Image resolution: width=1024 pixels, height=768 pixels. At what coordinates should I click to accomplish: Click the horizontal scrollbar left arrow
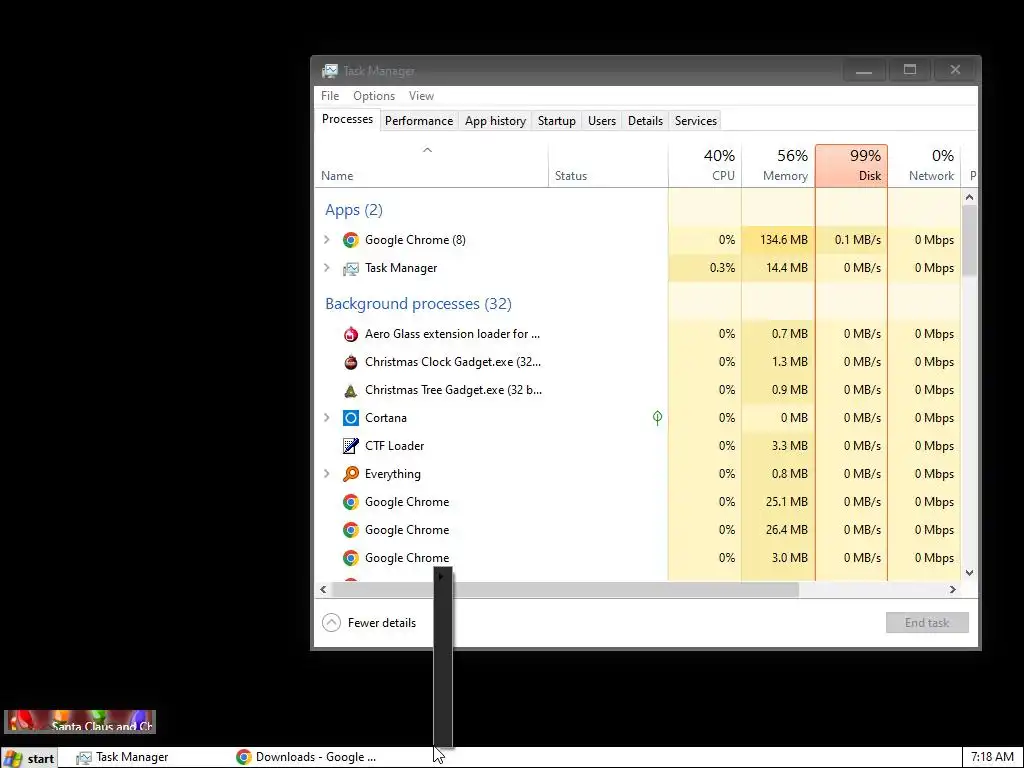click(323, 590)
